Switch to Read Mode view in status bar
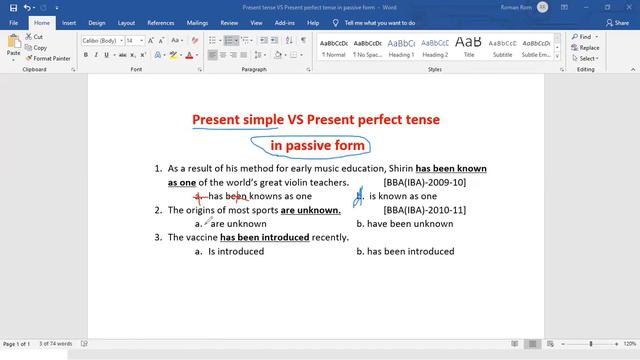Screen dimensions: 640x360 pyautogui.click(x=515, y=344)
